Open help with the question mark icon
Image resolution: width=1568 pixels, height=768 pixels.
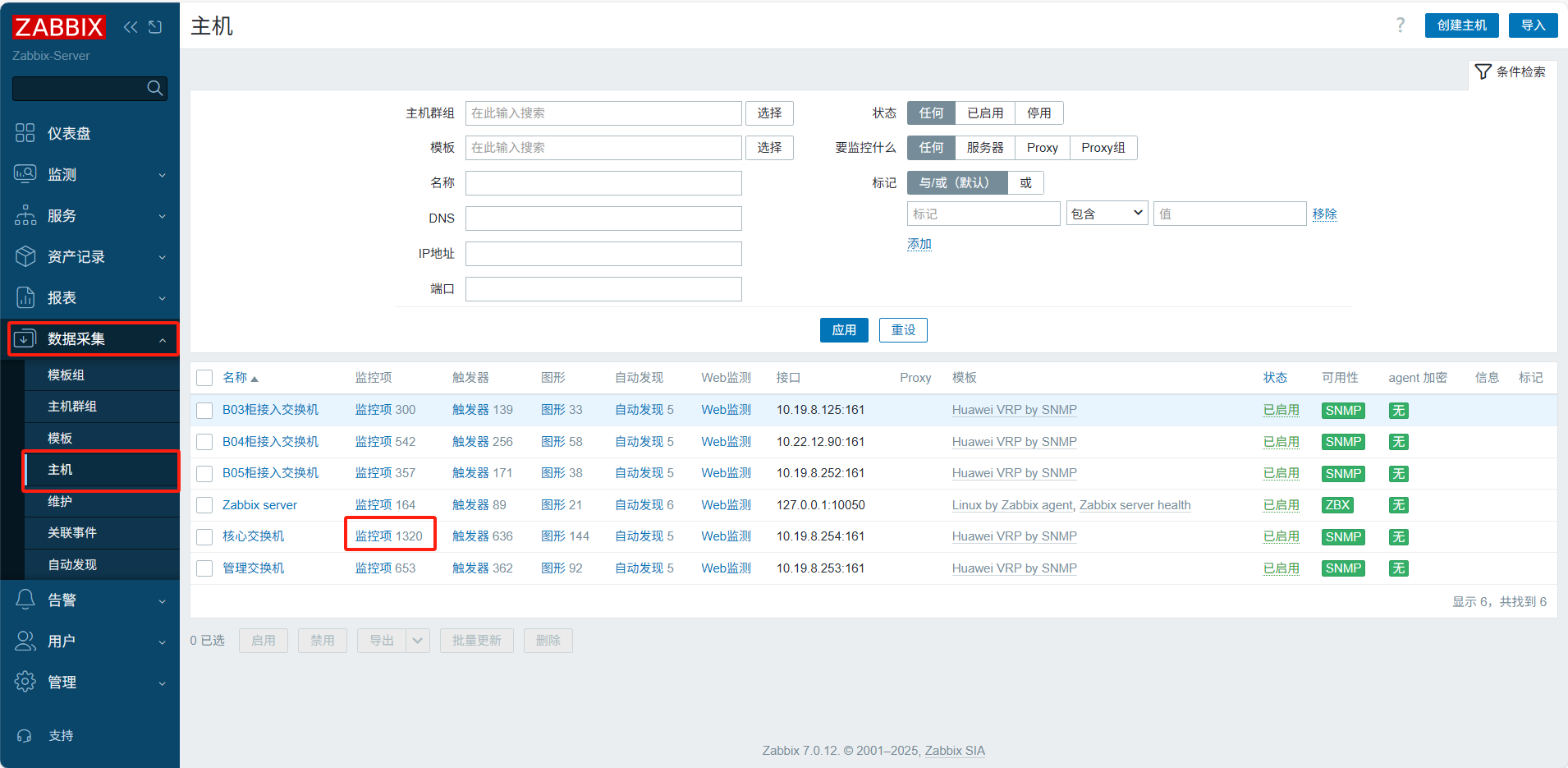coord(1401,25)
